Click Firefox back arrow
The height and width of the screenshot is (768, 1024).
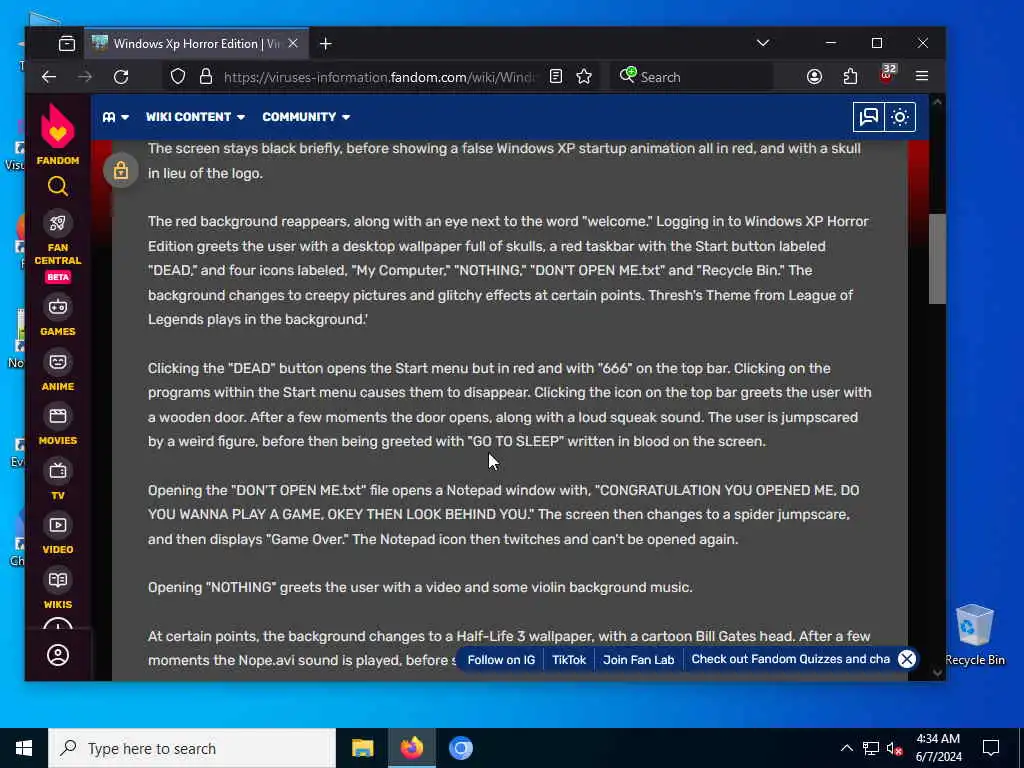[49, 77]
